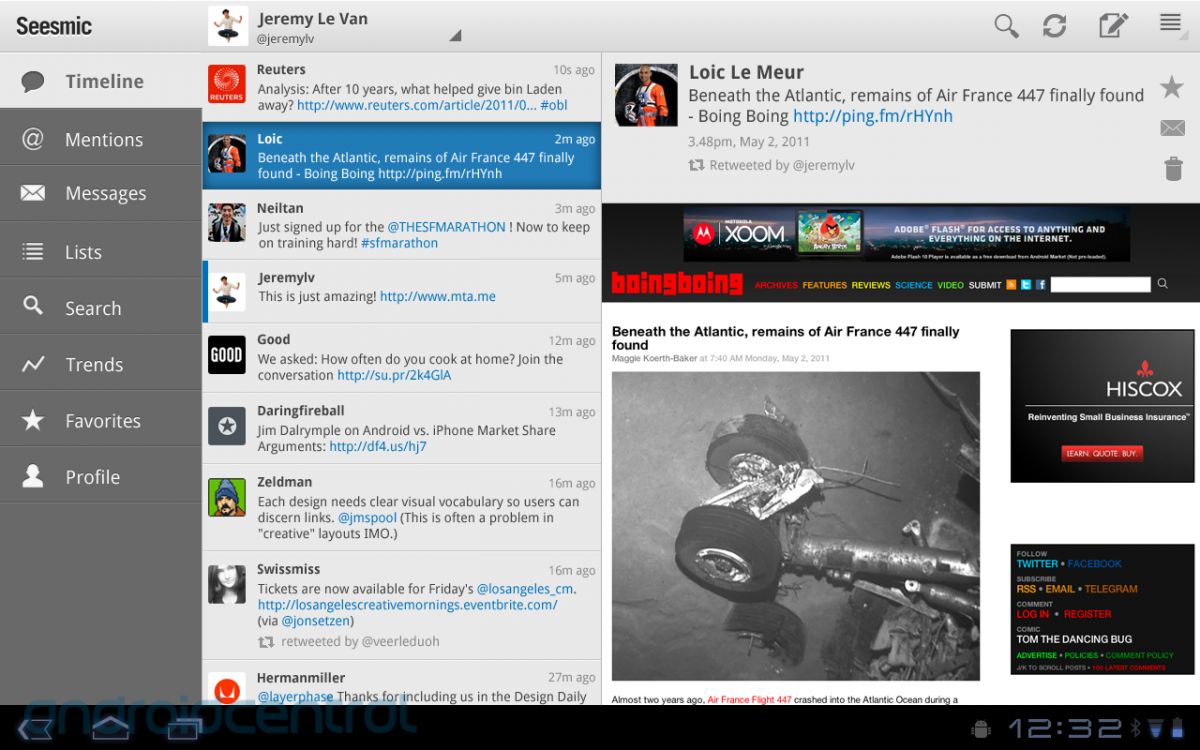This screenshot has width=1200, height=750.
Task: Click the su.pr/2k4GlA link
Action: (394, 375)
